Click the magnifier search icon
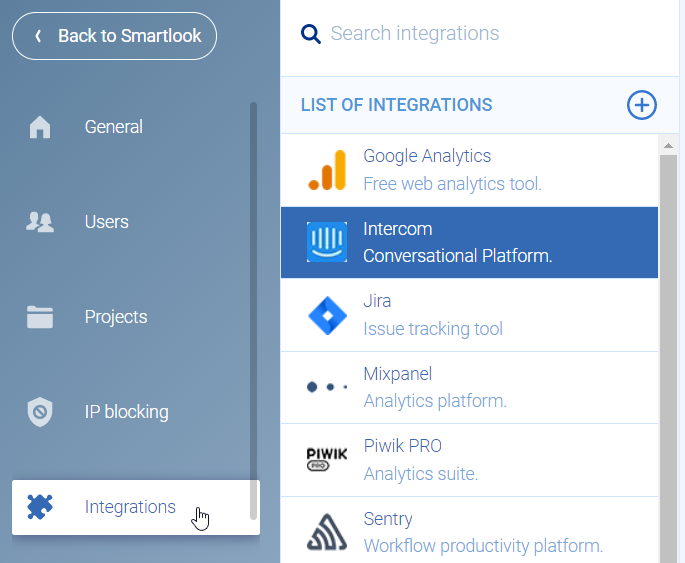 [311, 34]
